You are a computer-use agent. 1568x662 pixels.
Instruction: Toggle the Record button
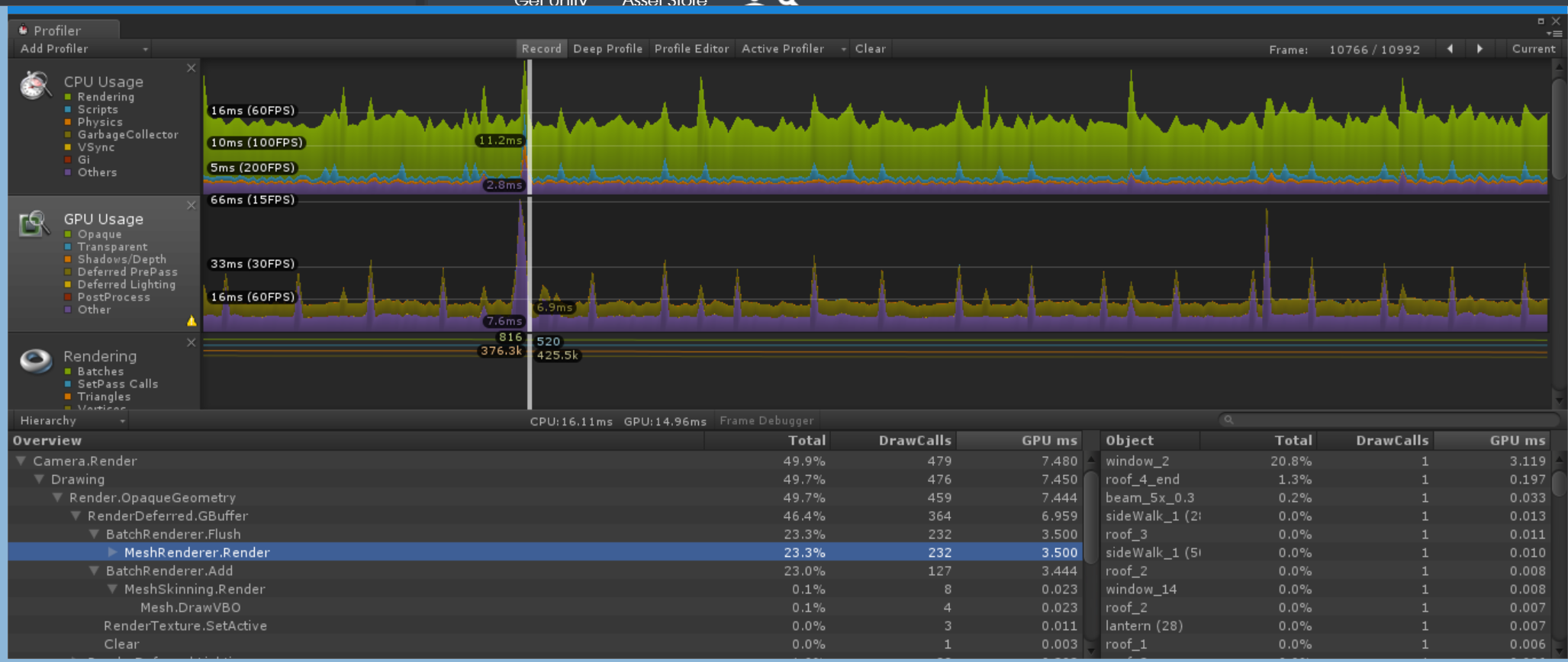pos(541,49)
